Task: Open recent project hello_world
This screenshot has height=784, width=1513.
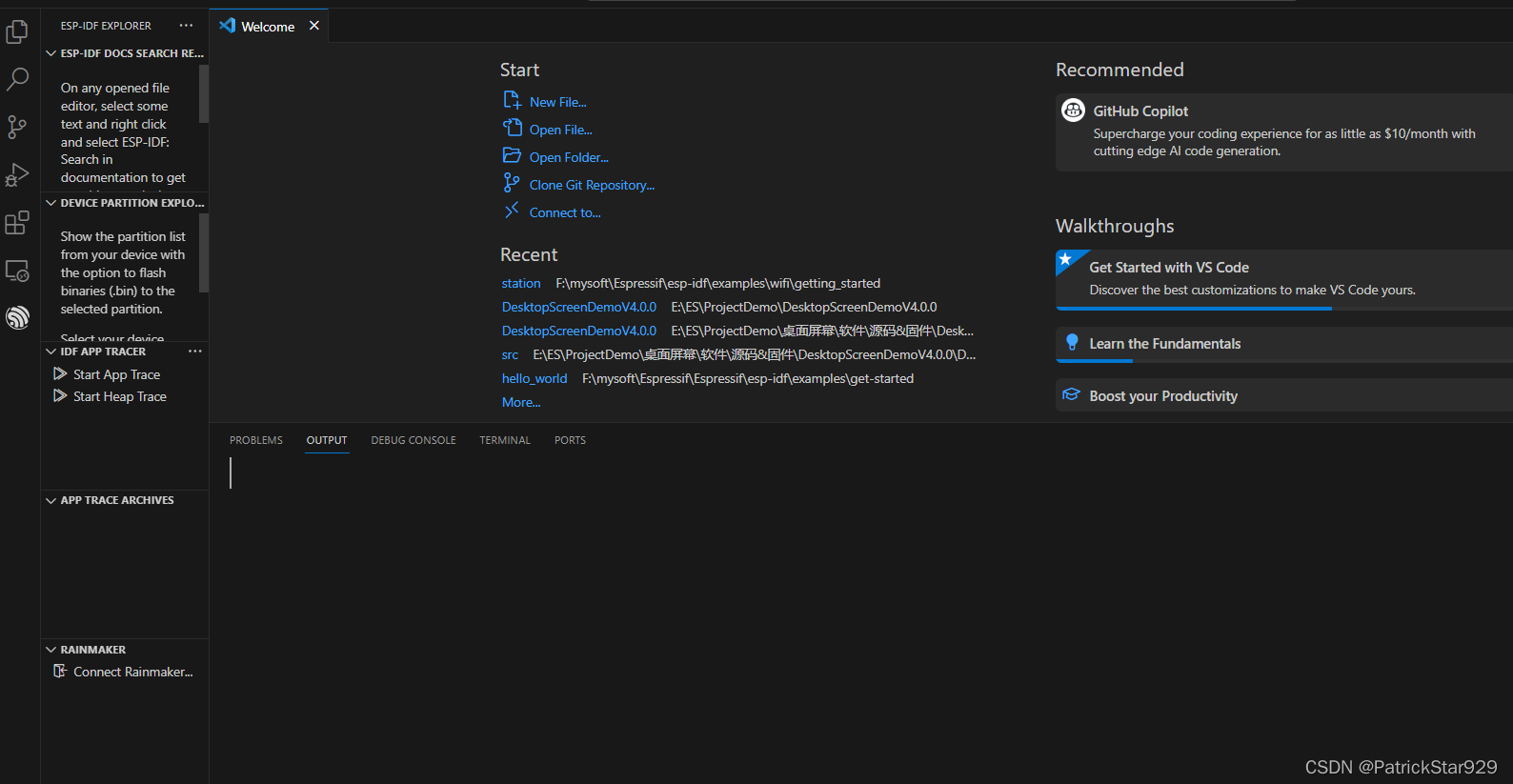Action: point(535,378)
